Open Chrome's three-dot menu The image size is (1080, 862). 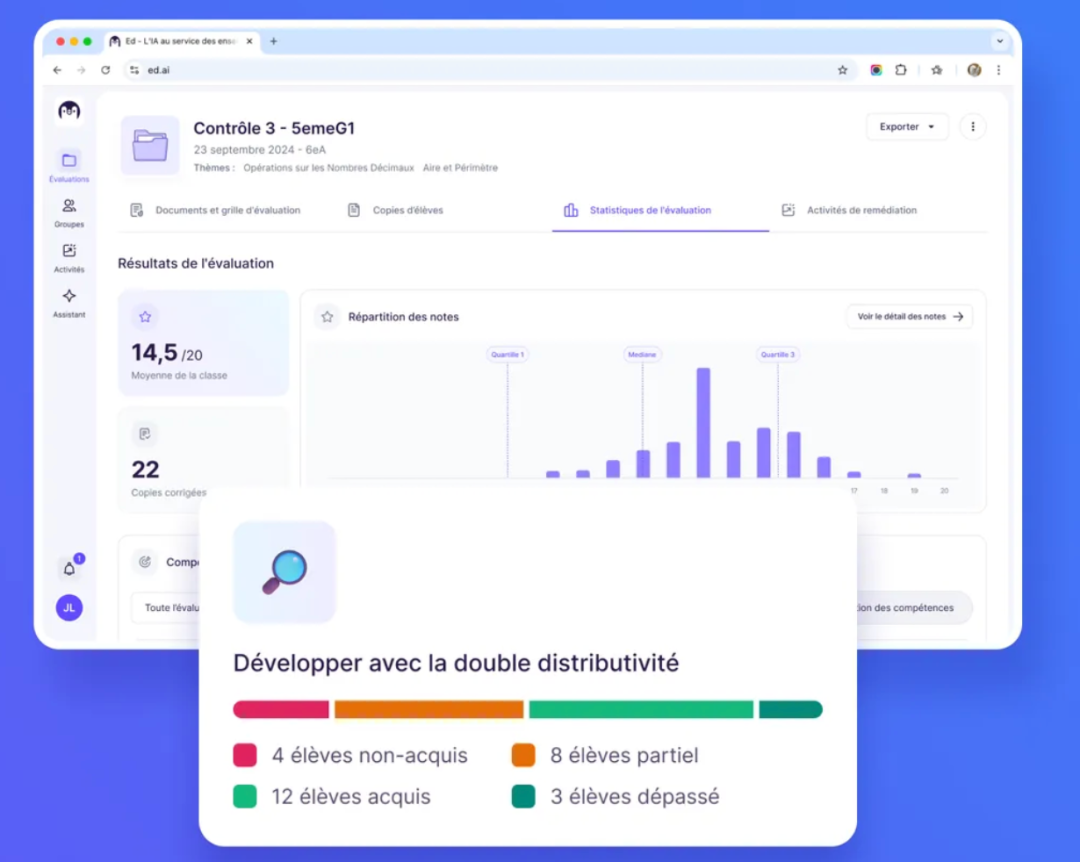[x=999, y=70]
